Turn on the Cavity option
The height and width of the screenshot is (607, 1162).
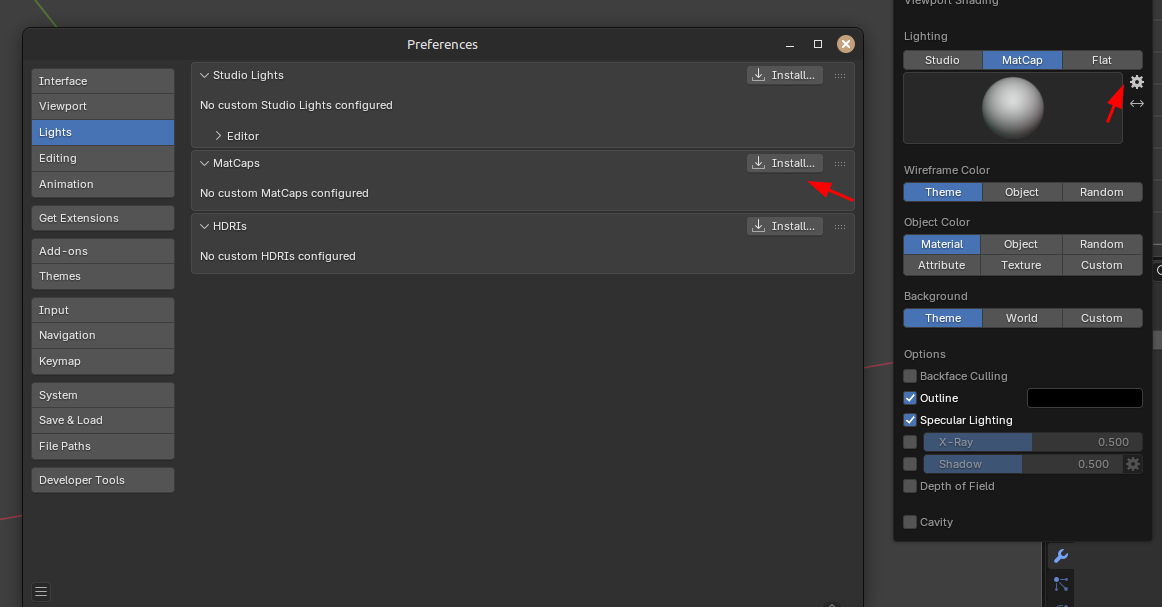click(910, 522)
